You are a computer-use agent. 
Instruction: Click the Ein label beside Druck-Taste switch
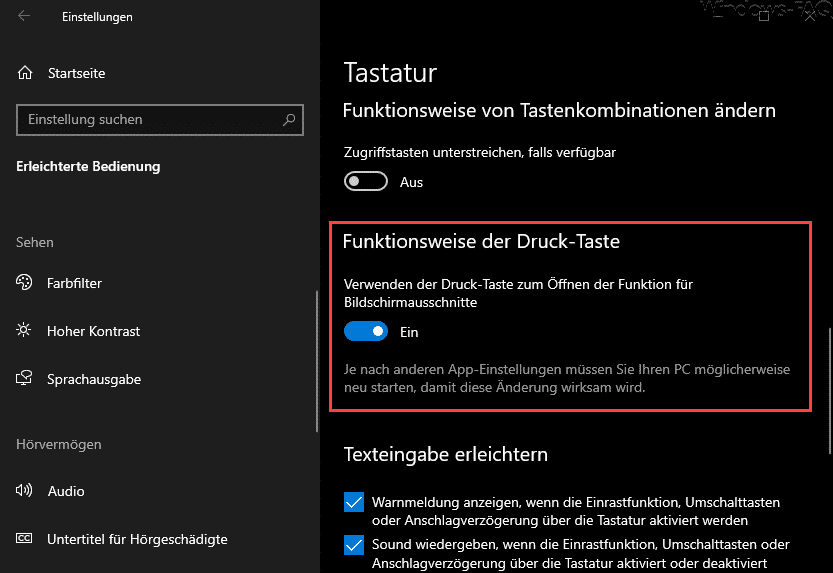pos(409,332)
